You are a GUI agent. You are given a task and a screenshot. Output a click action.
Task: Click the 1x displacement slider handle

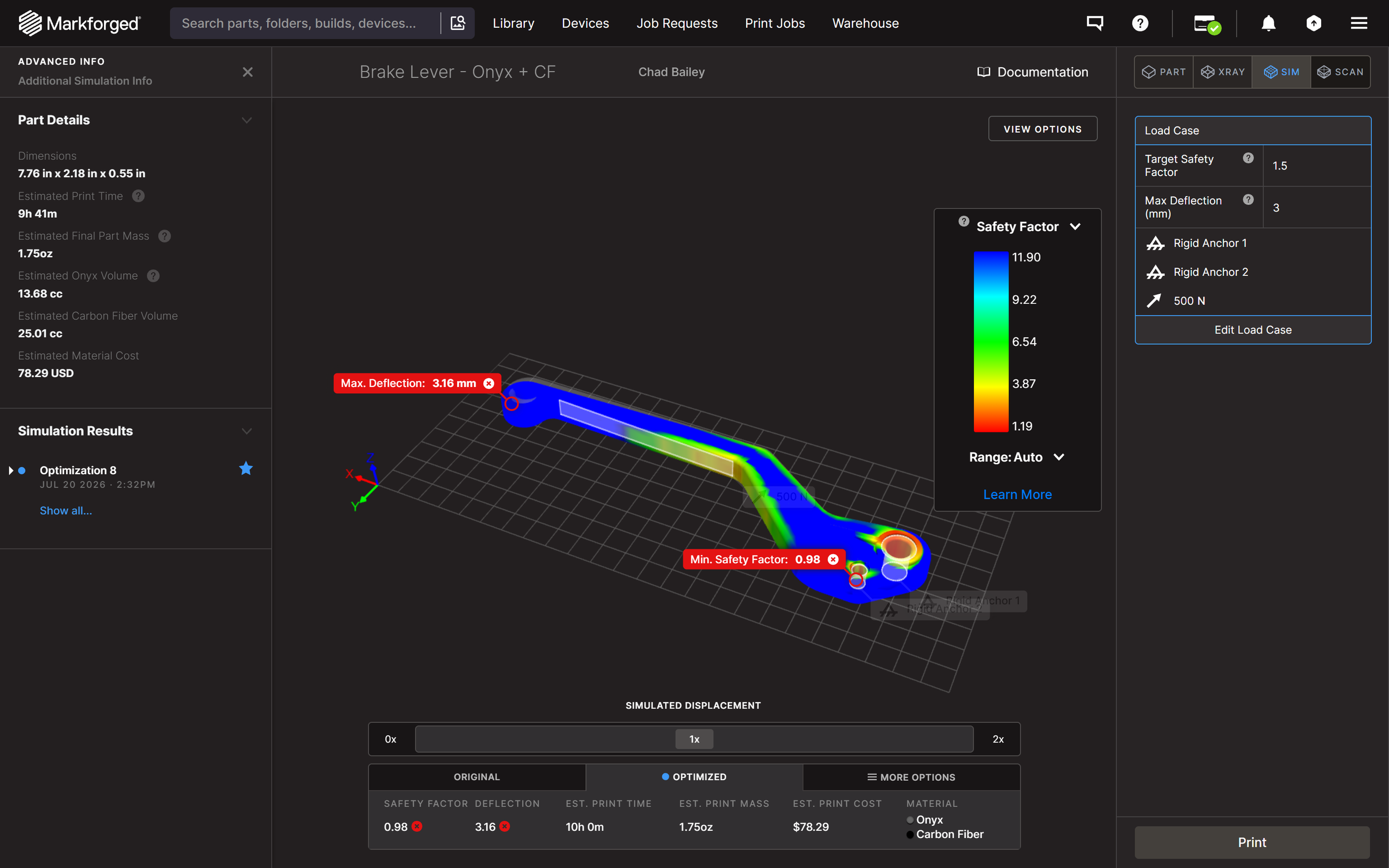694,739
